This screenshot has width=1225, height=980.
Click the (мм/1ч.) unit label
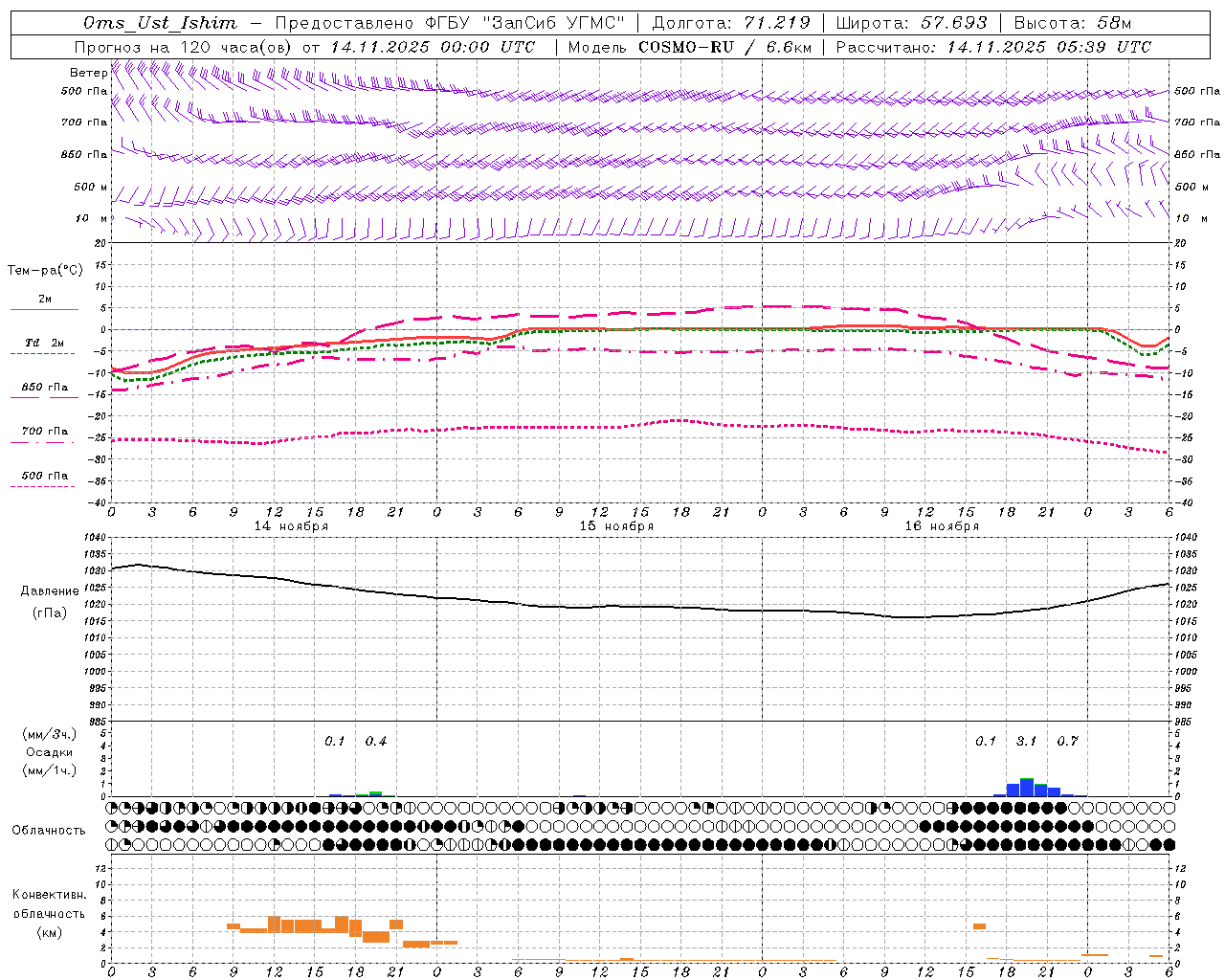pyautogui.click(x=50, y=770)
